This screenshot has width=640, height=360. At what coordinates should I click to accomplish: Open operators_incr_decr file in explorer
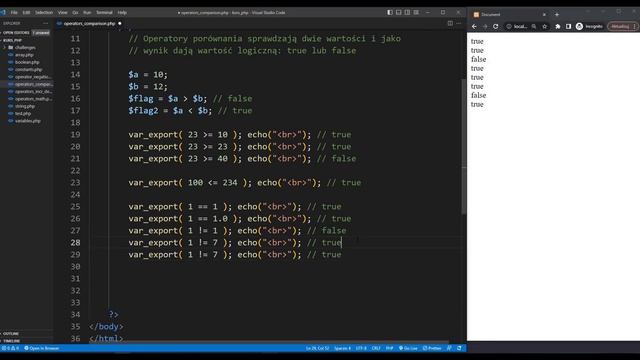(x=33, y=92)
